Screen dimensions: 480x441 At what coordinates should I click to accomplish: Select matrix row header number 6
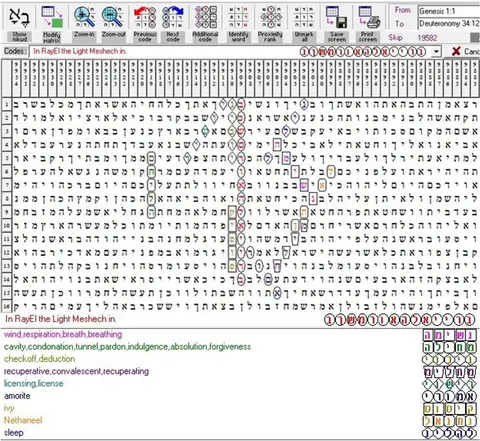point(6,172)
